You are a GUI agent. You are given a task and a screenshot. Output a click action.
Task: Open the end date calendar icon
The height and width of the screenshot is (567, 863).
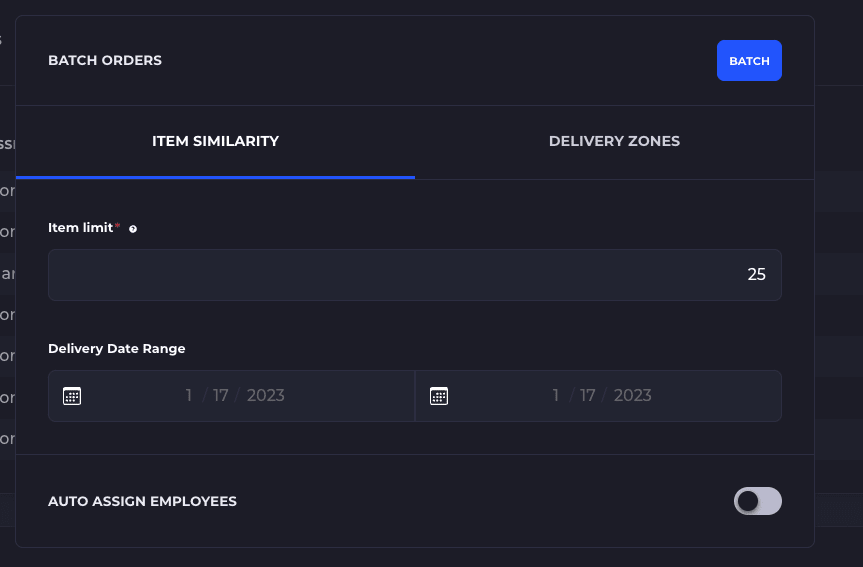pyautogui.click(x=439, y=396)
